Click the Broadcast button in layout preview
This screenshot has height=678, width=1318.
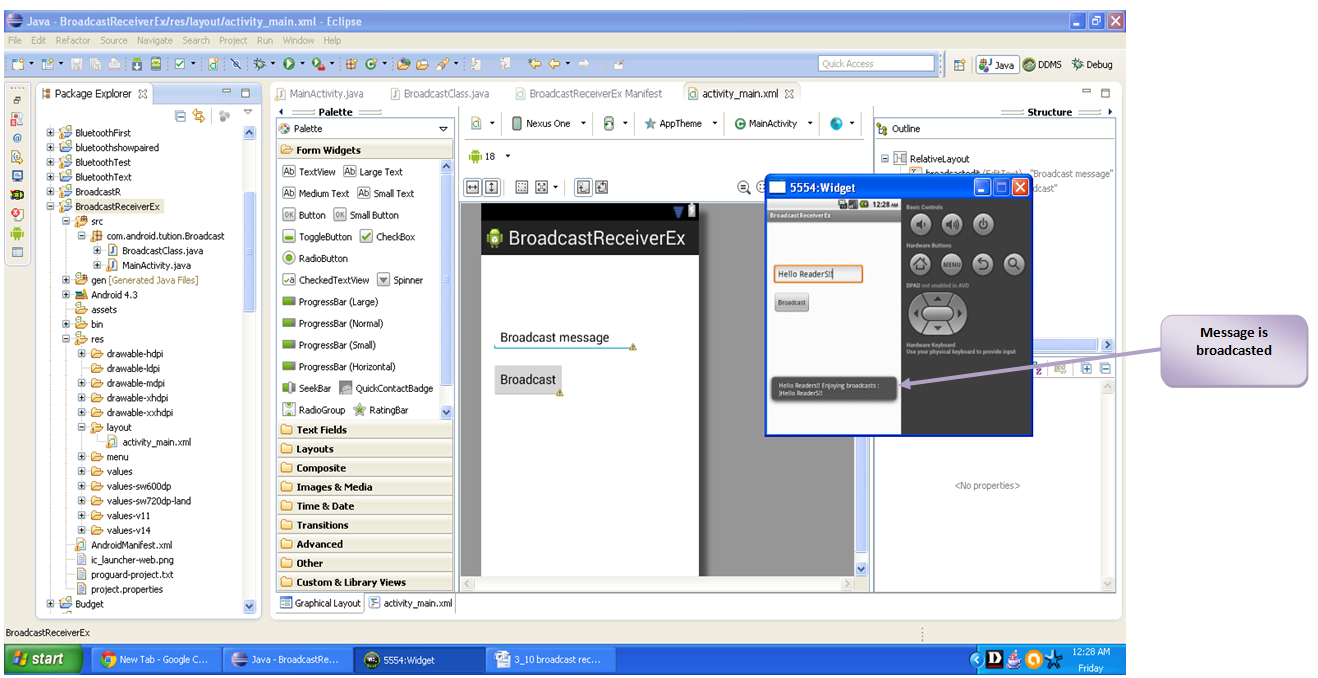click(528, 380)
